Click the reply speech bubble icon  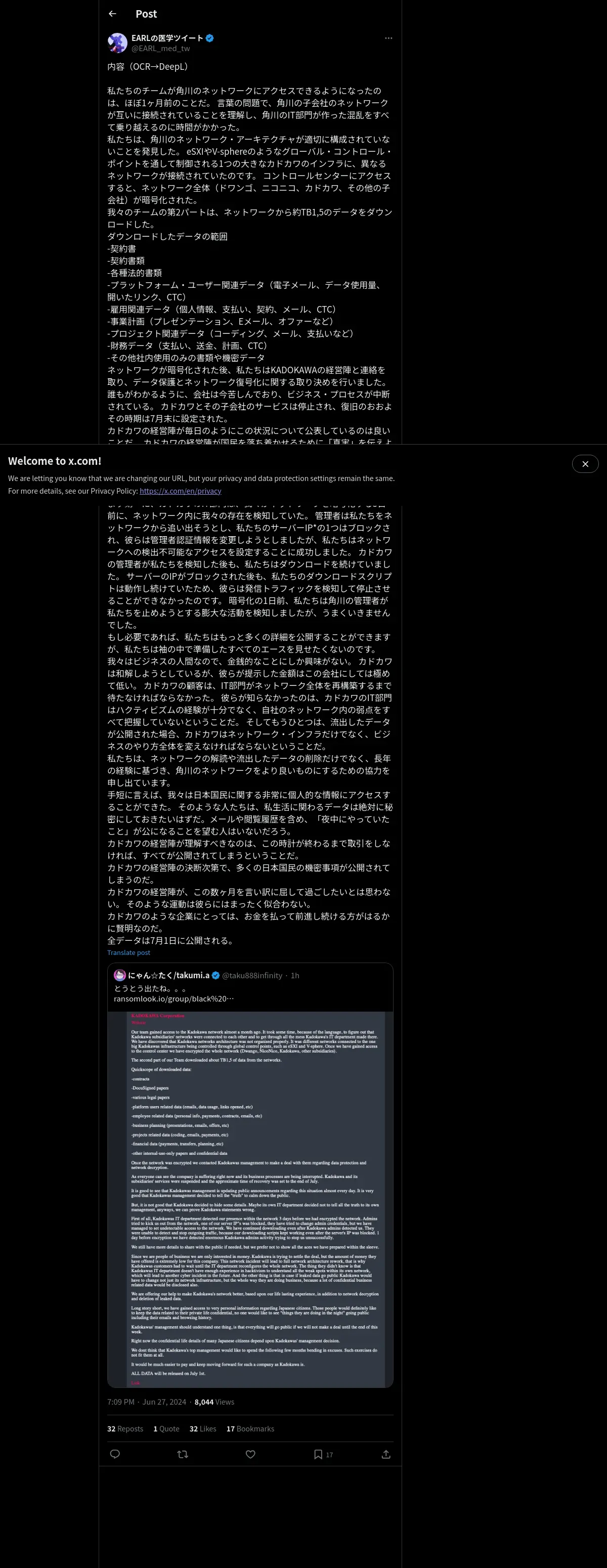click(x=115, y=1454)
